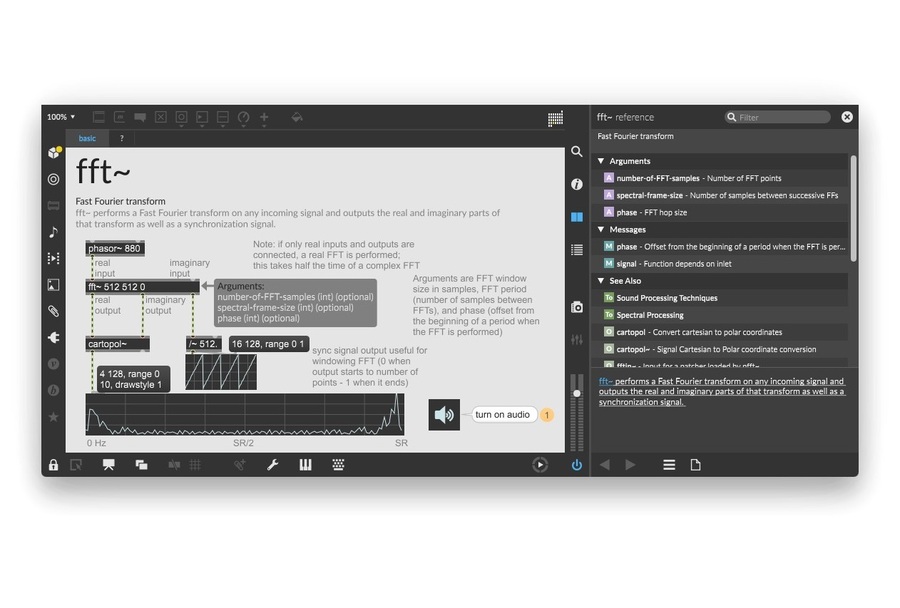
Task: Collapse the Arguments section
Action: 601,161
